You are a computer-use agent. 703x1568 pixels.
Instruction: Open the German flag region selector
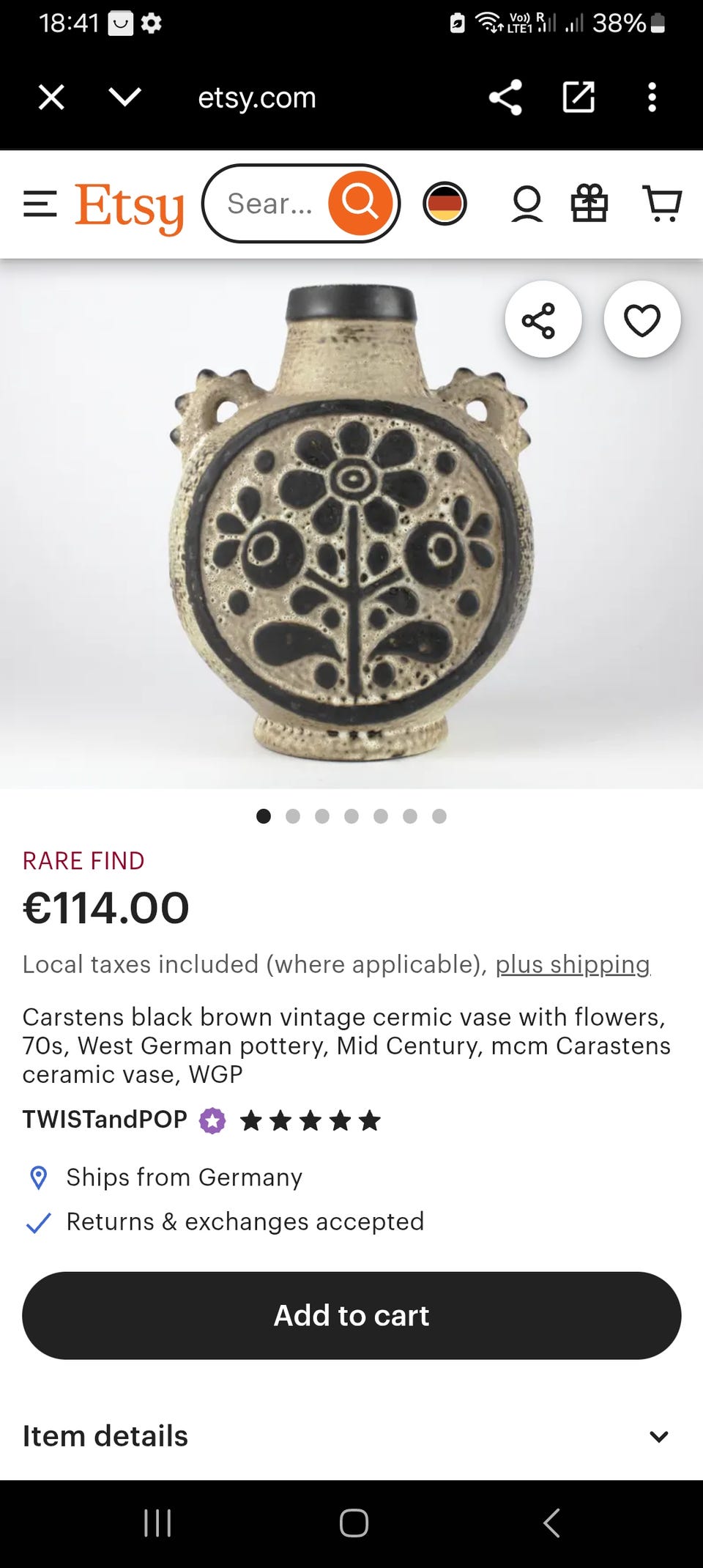[445, 203]
